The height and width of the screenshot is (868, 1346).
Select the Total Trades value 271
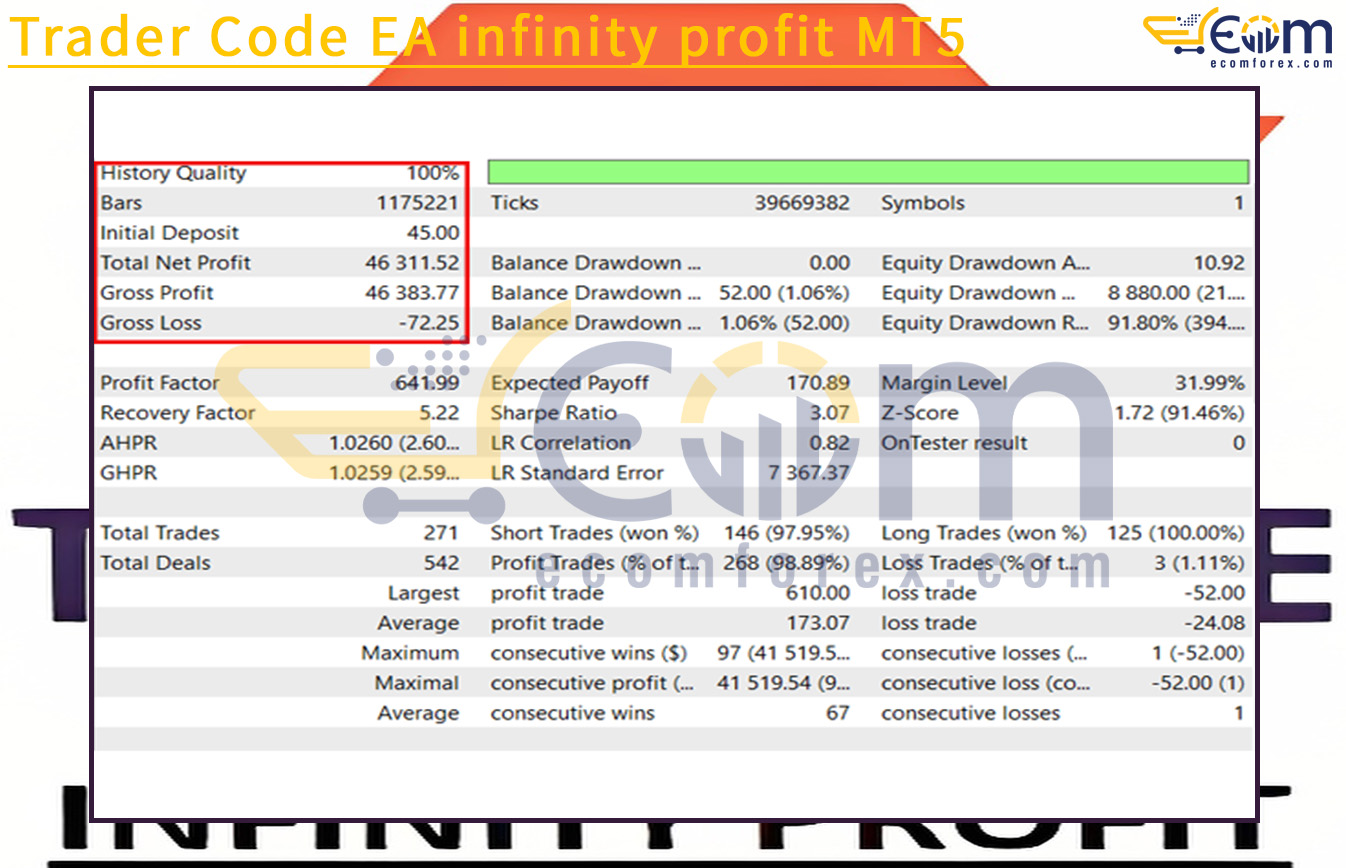pyautogui.click(x=441, y=533)
